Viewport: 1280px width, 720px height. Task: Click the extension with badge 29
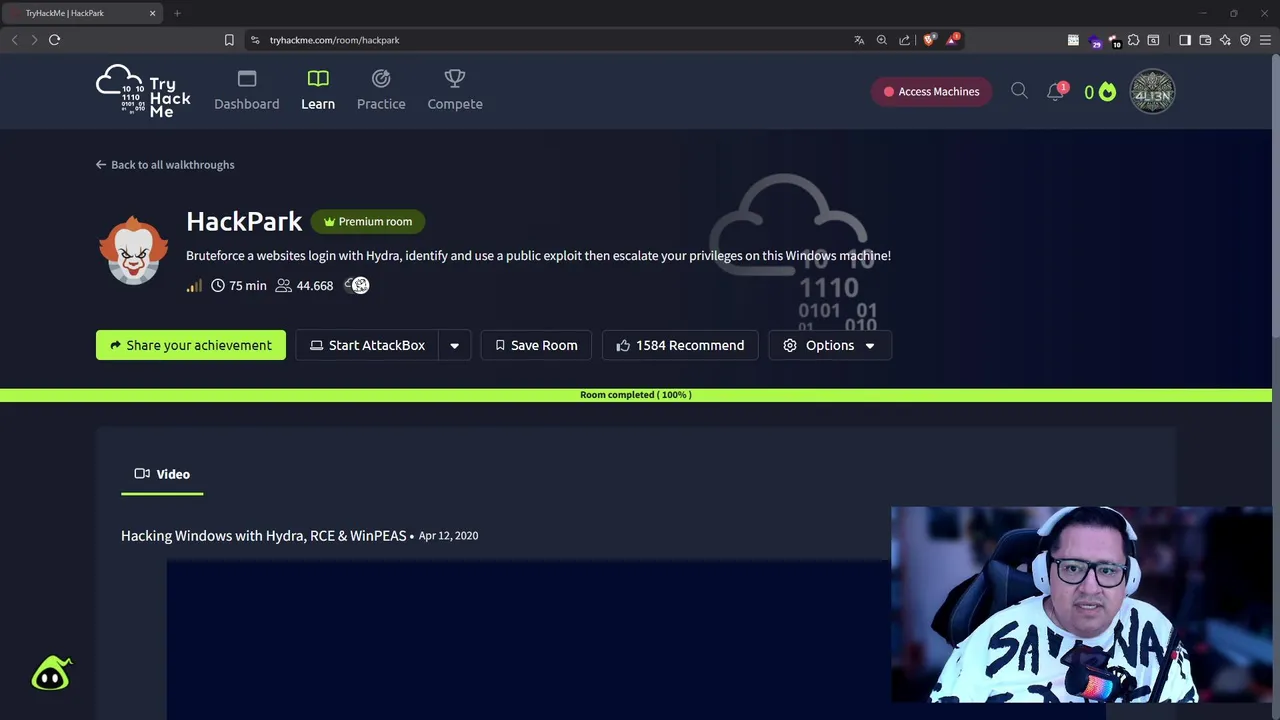point(1094,41)
